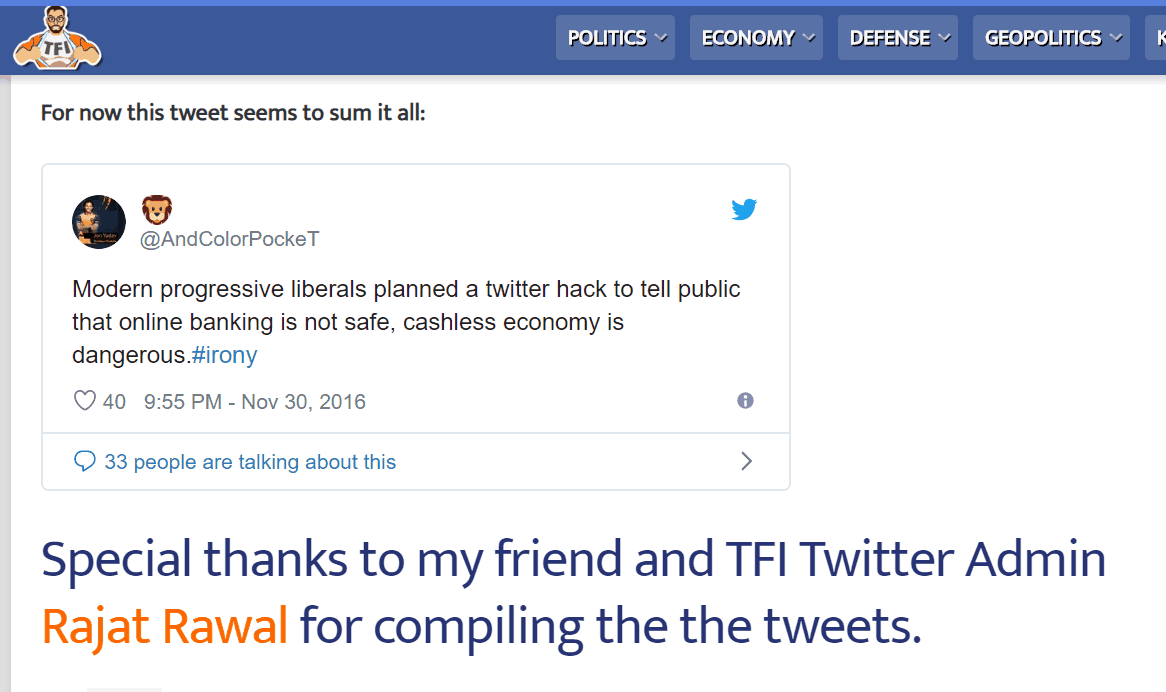Open the #irony hashtag link
The height and width of the screenshot is (692, 1166).
point(224,355)
